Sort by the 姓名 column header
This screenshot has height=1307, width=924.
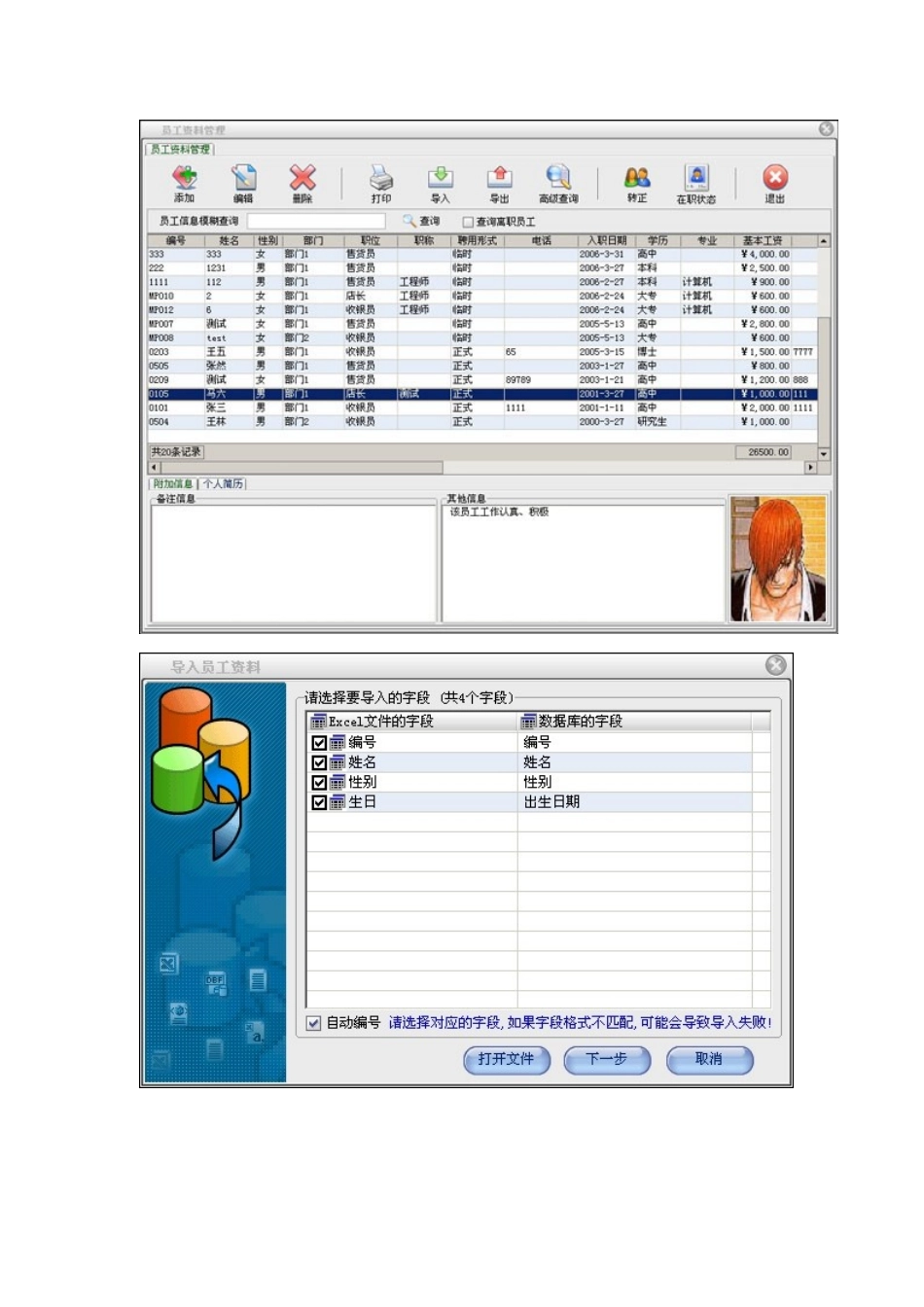pos(229,240)
